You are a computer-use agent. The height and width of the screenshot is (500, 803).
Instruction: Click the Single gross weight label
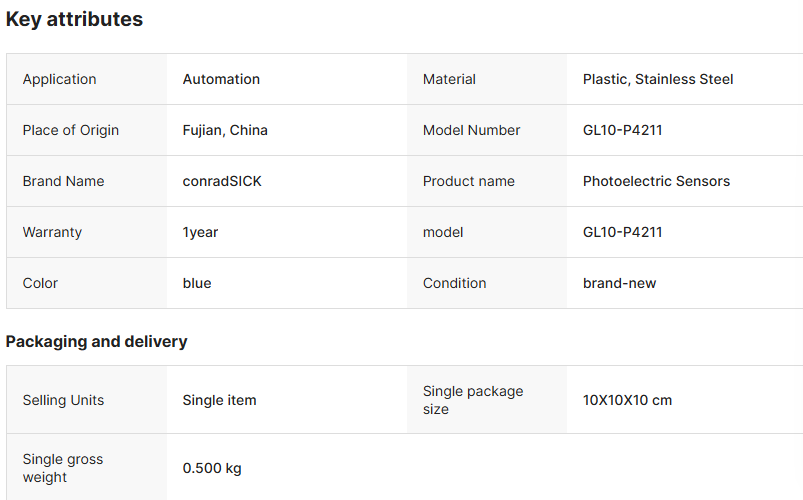[x=63, y=468]
